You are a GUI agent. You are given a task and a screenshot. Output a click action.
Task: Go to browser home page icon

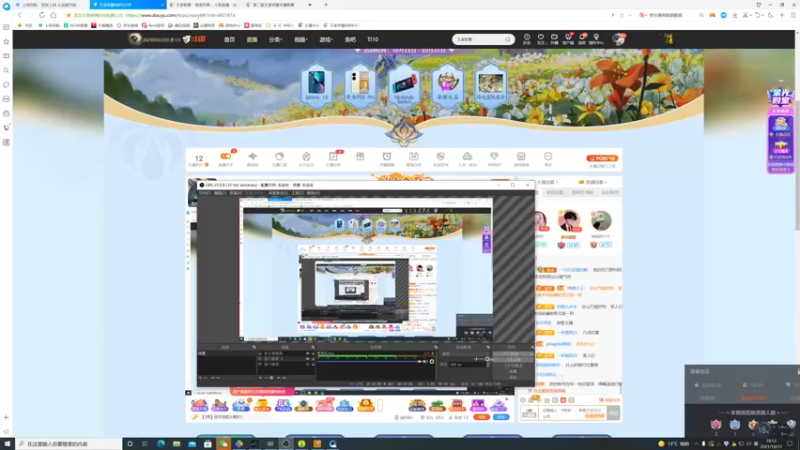[x=53, y=15]
